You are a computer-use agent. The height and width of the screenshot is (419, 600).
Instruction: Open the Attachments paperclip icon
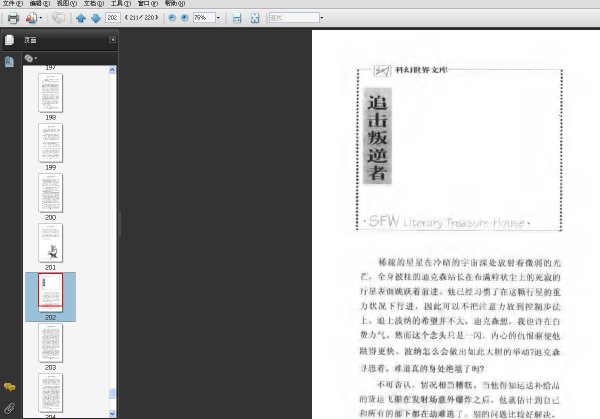10,408
